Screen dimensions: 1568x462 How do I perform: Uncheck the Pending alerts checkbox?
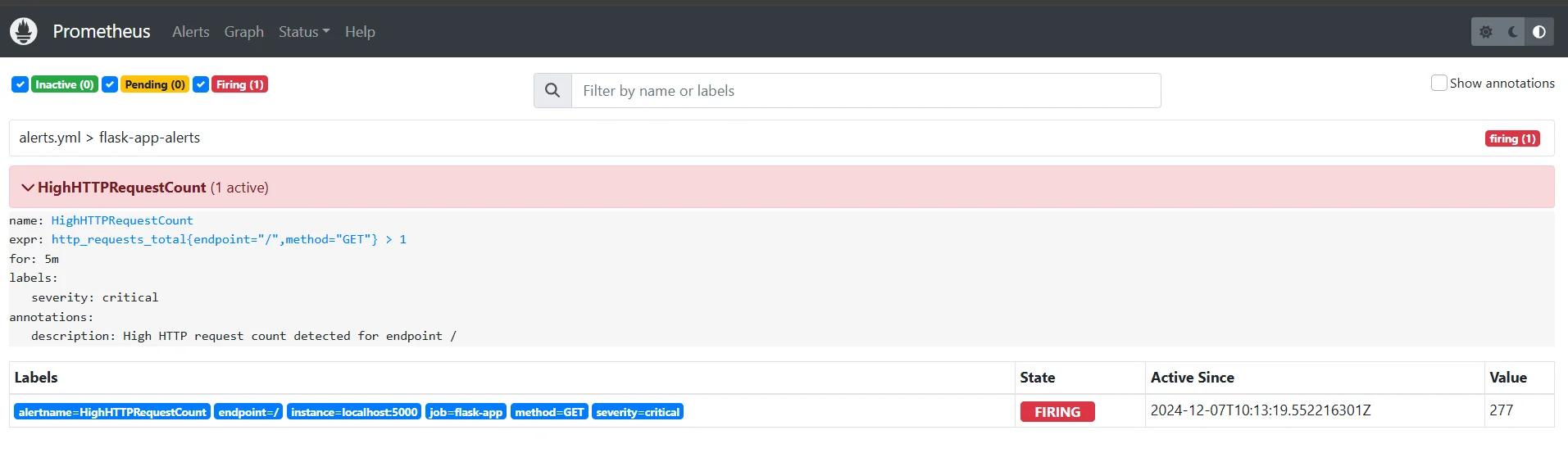[110, 84]
